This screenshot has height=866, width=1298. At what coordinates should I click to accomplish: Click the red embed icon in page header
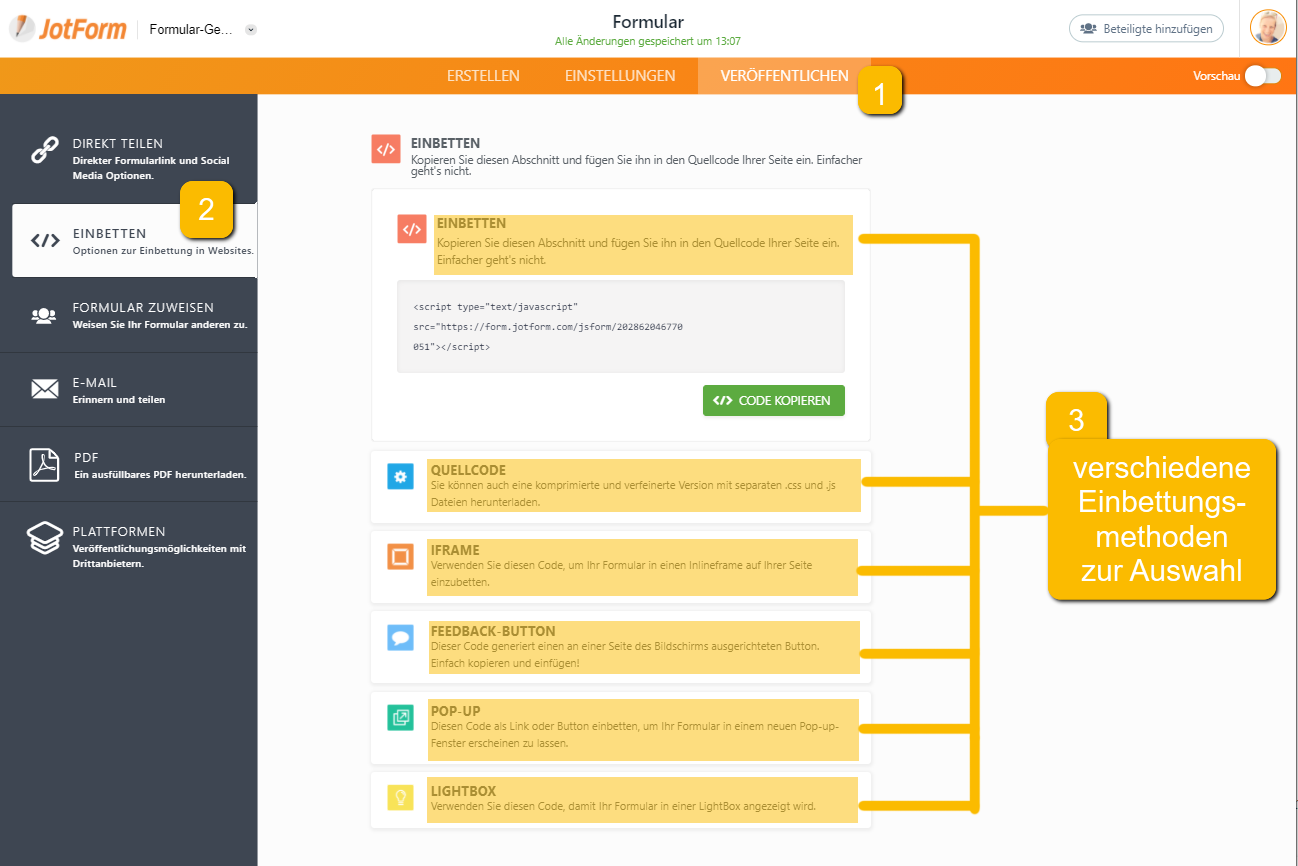(386, 149)
